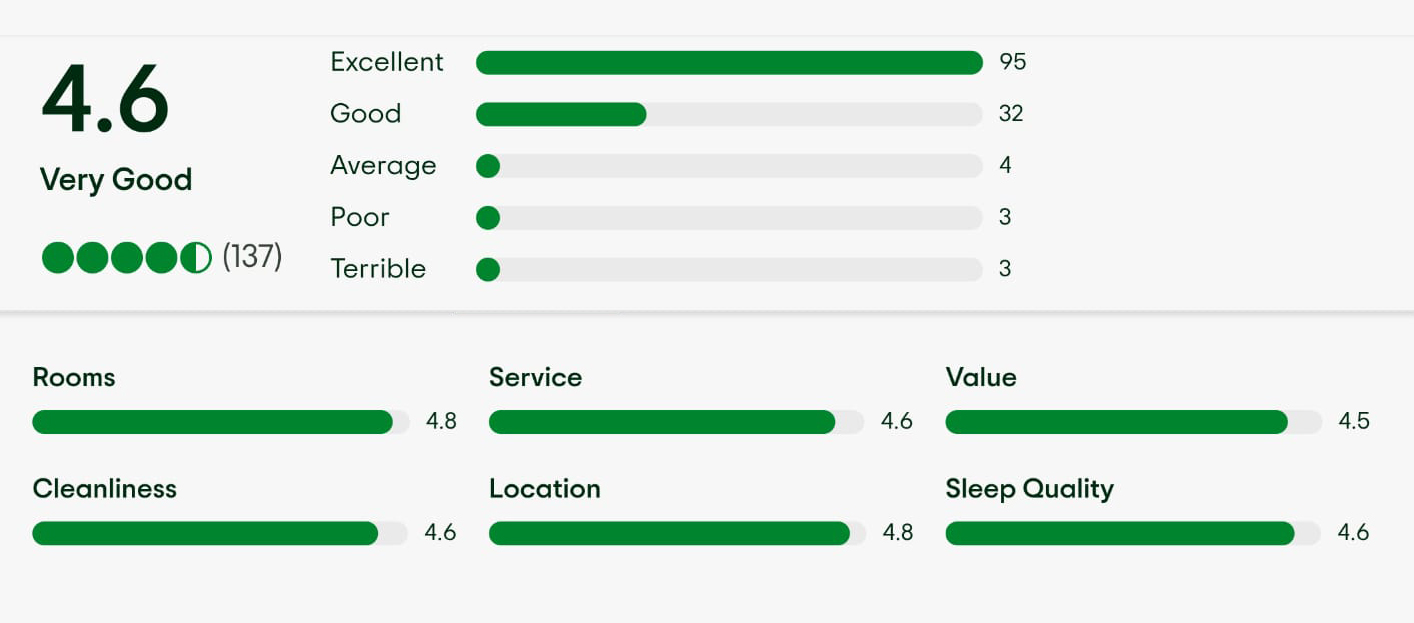Image resolution: width=1414 pixels, height=623 pixels.
Task: Filter reviews by Excellent rating label
Action: click(387, 62)
